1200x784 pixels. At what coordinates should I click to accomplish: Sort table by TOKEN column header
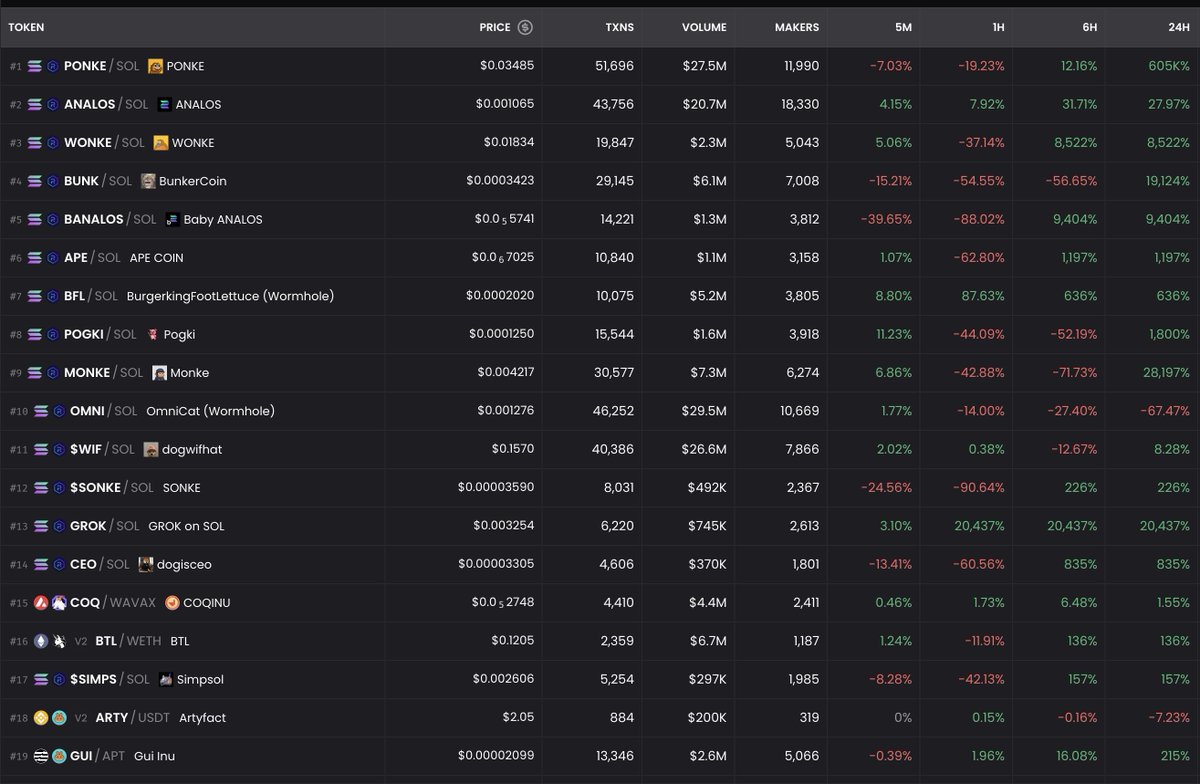27,28
